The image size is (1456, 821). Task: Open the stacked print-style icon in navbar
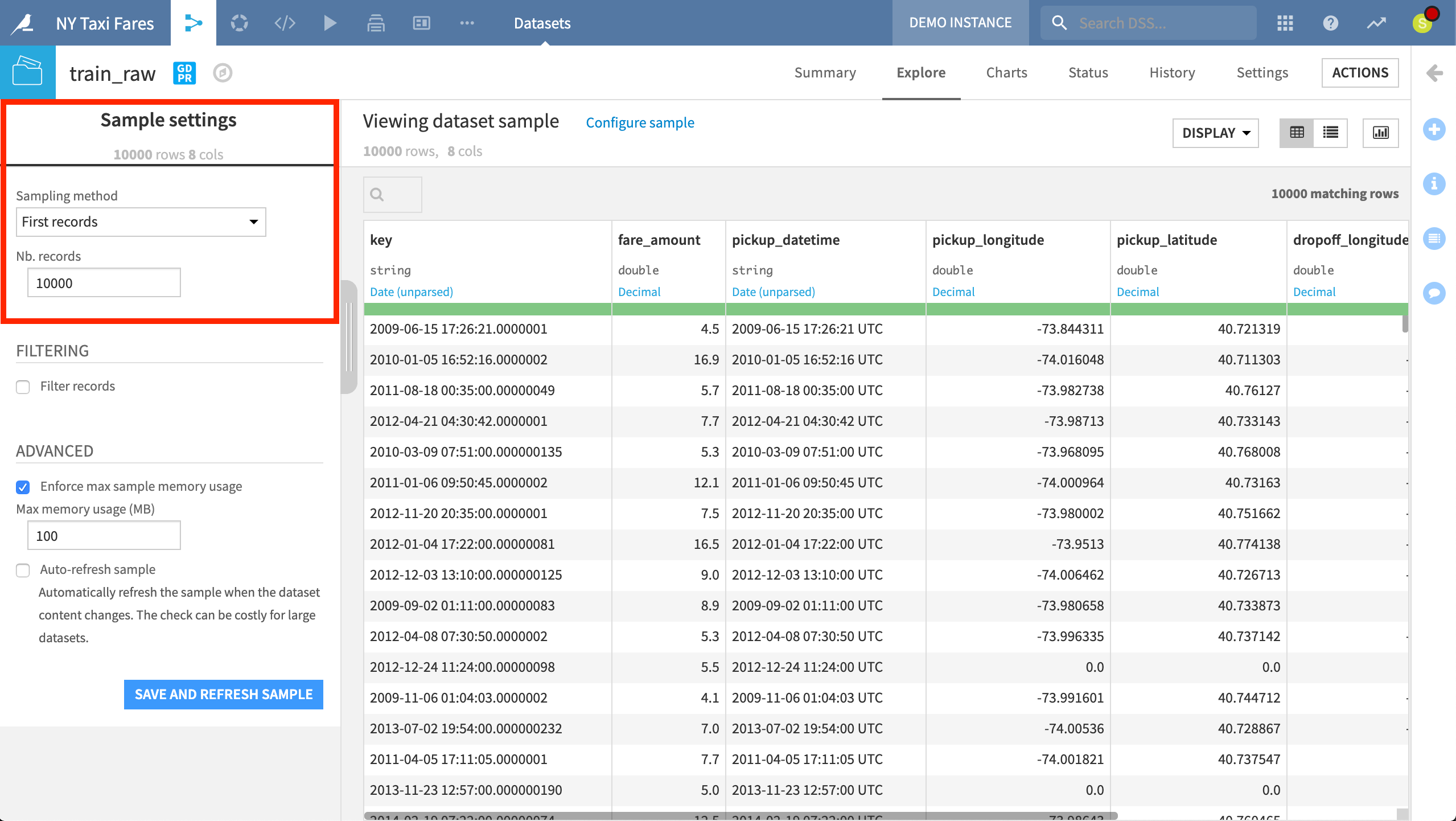click(376, 23)
